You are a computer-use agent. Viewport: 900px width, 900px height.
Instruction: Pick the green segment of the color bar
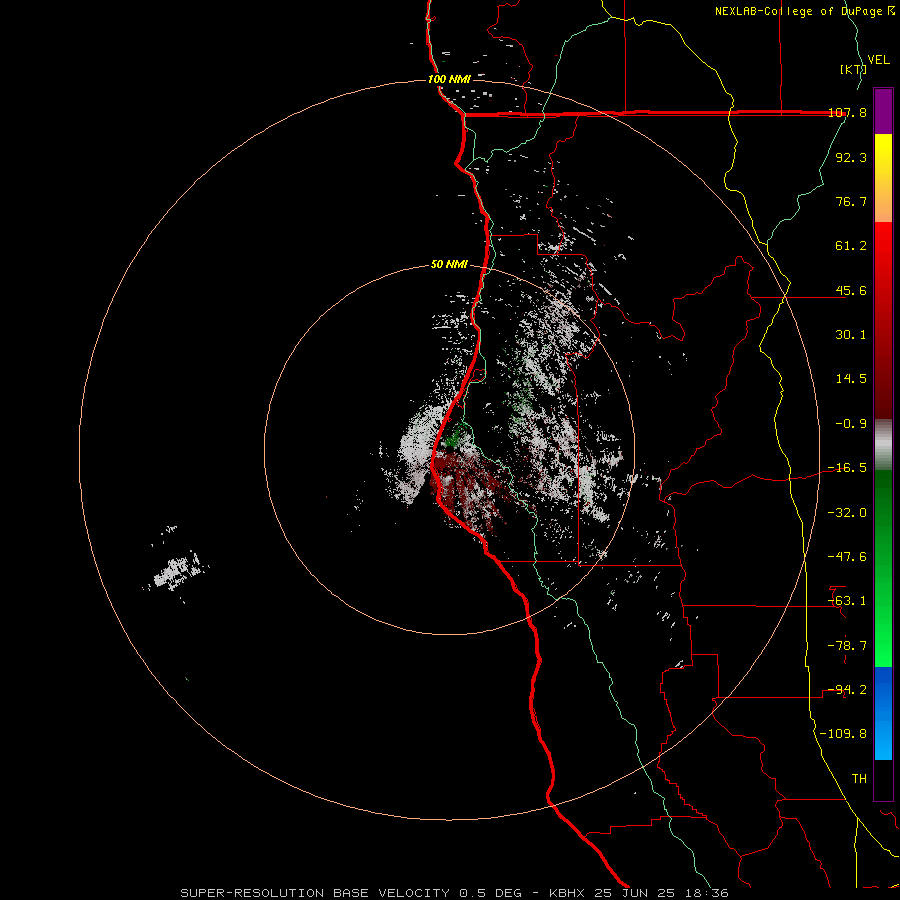[x=883, y=568]
